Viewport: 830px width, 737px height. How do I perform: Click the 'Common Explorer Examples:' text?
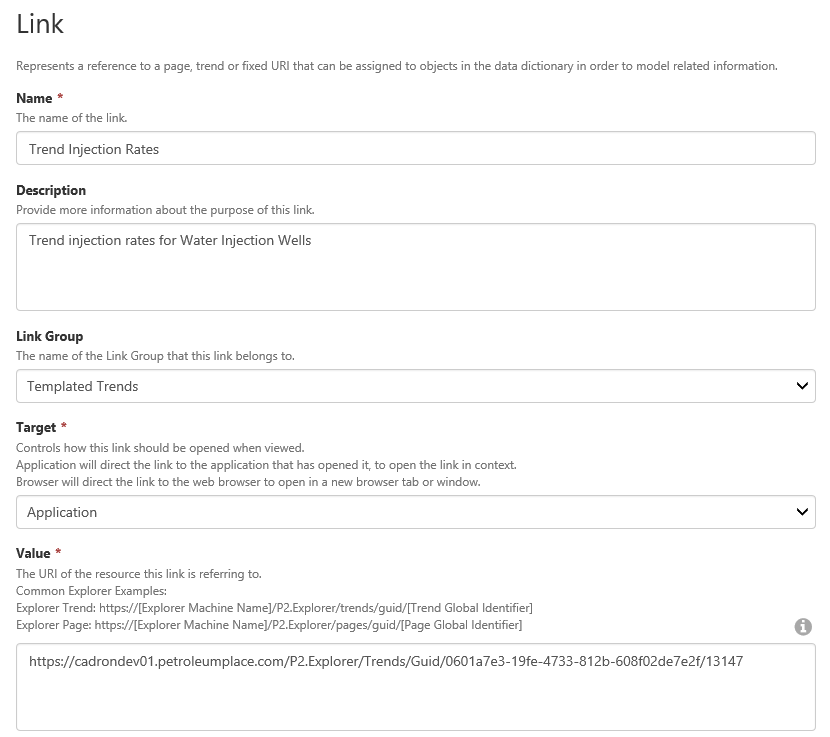[91, 591]
